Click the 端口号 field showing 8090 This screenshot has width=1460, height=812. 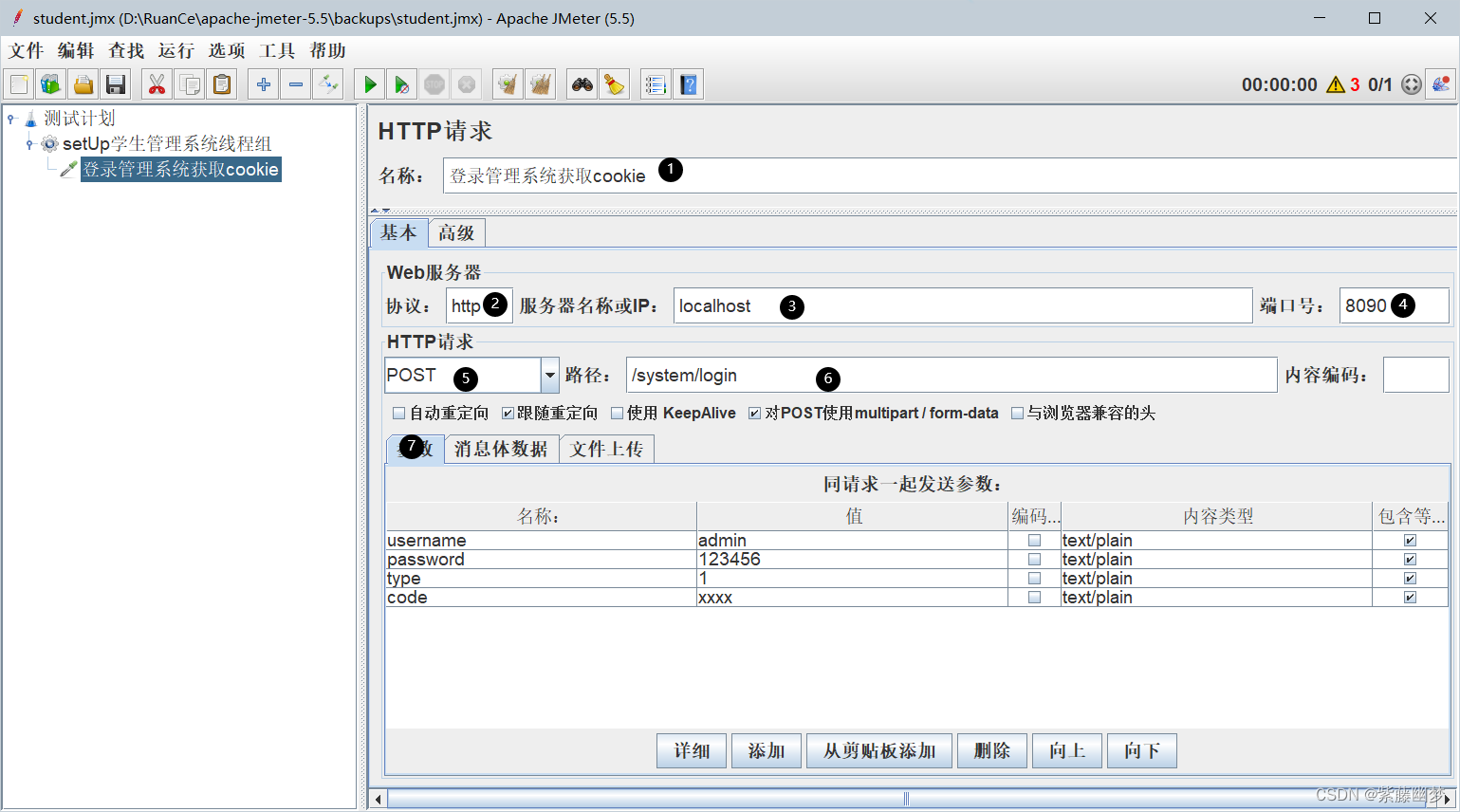pyautogui.click(x=1394, y=305)
